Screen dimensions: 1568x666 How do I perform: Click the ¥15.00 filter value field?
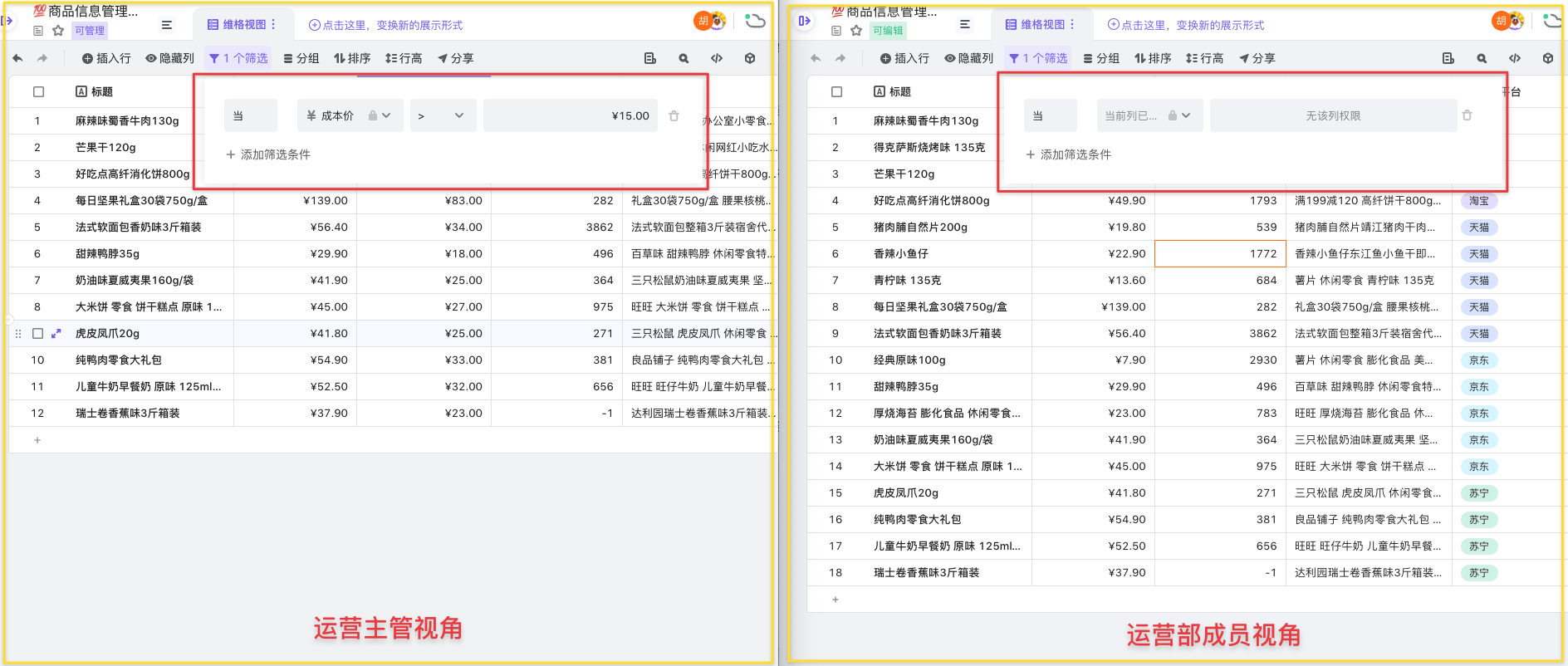pyautogui.click(x=570, y=116)
